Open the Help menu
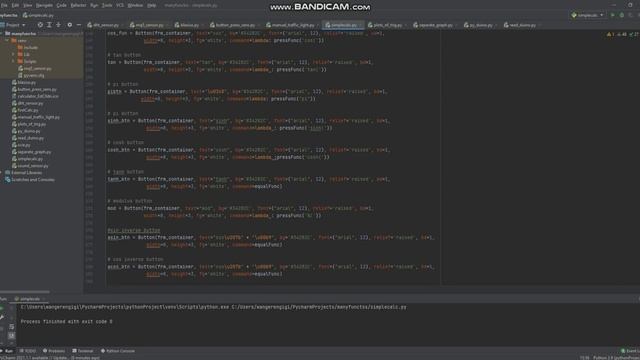640x360 pixels. (151, 5)
